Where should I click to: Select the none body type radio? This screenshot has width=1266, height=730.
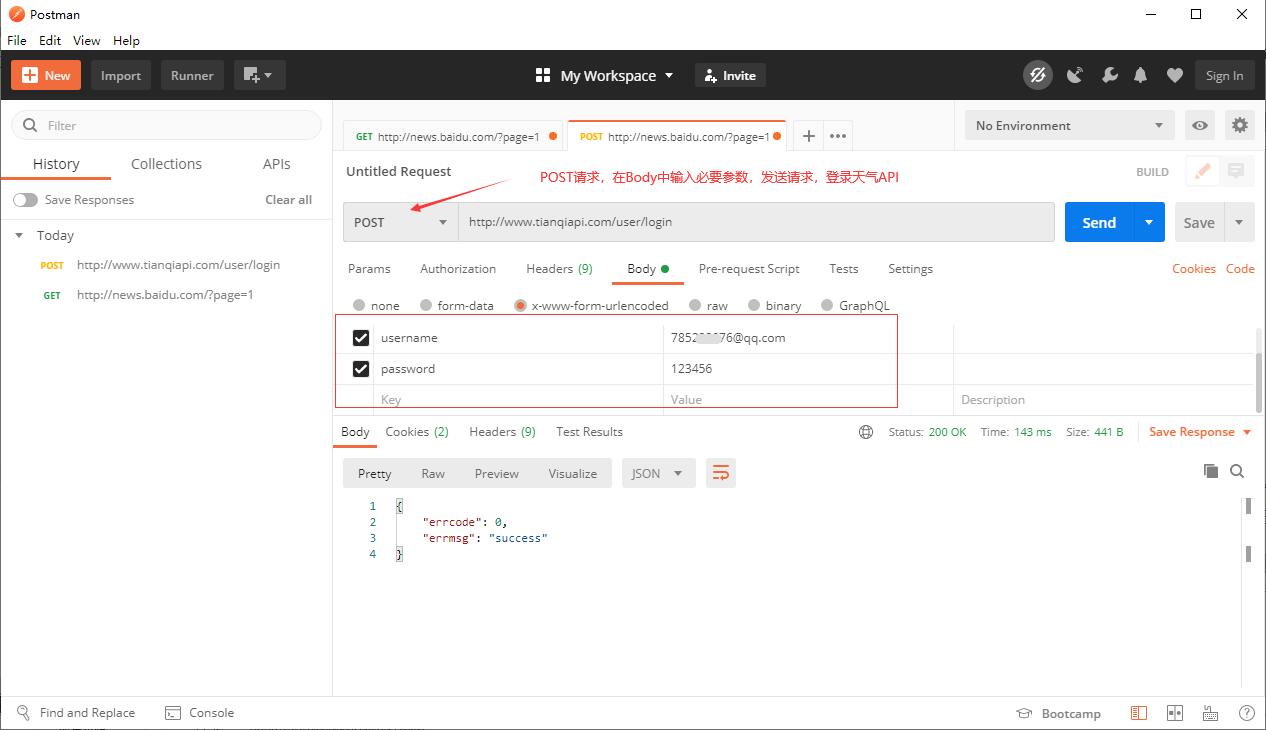359,305
